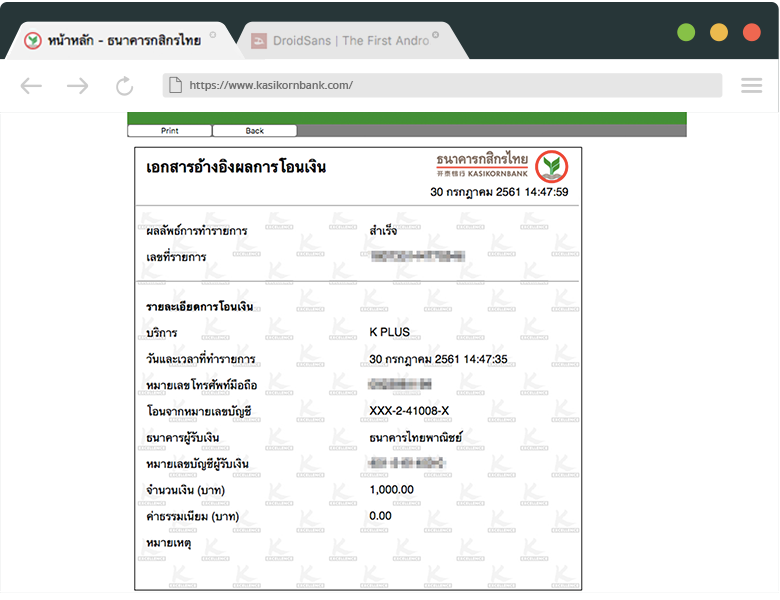780x600 pixels.
Task: Click the page icon in address bar
Action: 175,85
